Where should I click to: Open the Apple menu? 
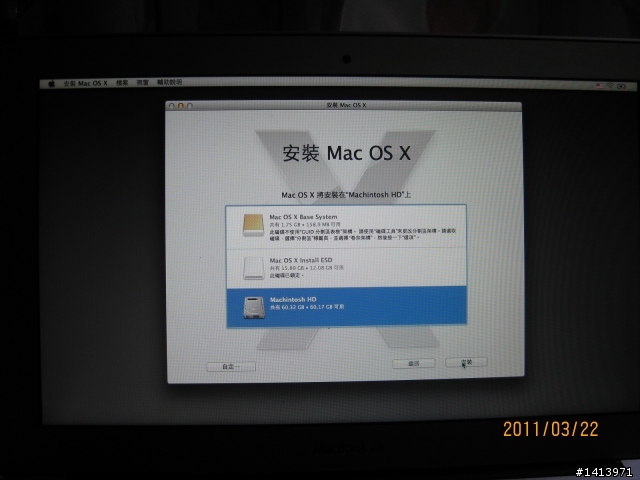(x=52, y=84)
